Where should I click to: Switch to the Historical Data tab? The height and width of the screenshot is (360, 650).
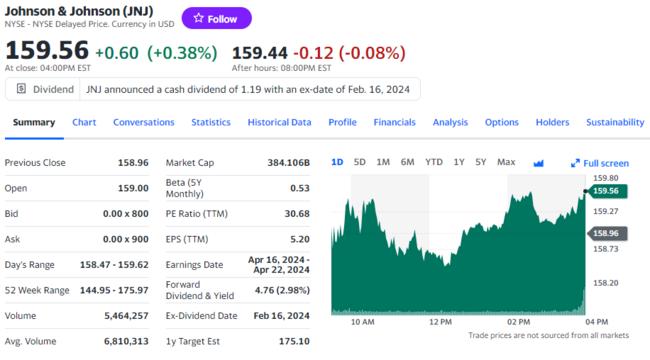click(x=279, y=122)
